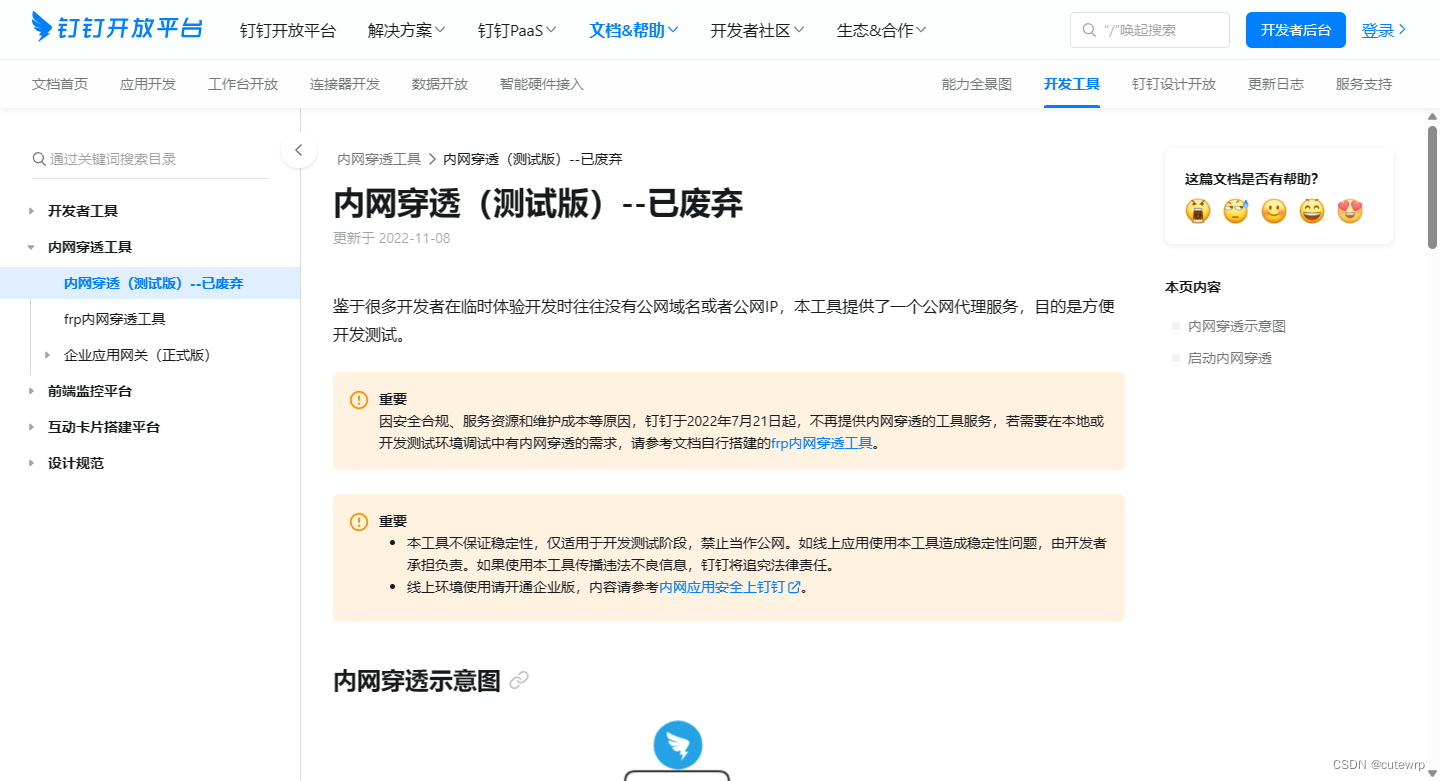Open the 钉钉PaaS dropdown menu
Screen dimensions: 1440x781
point(518,30)
